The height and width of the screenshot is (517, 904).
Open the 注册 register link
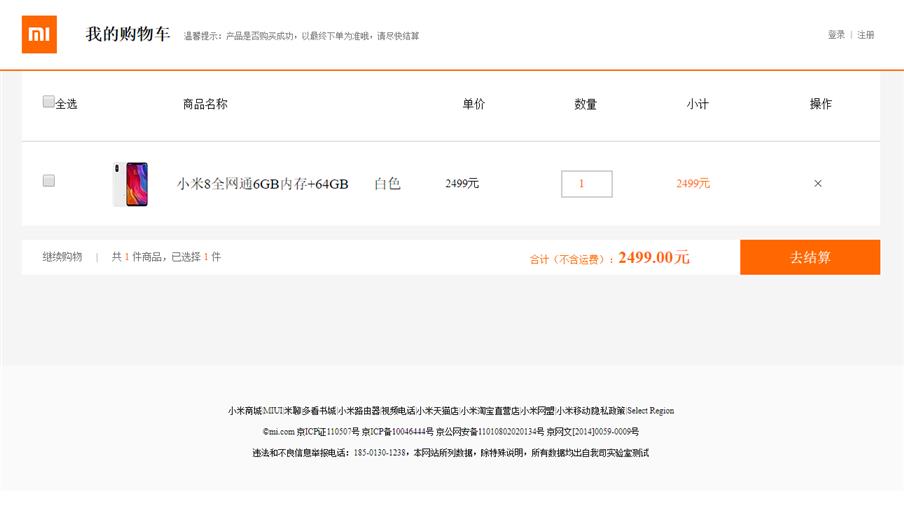tap(865, 35)
